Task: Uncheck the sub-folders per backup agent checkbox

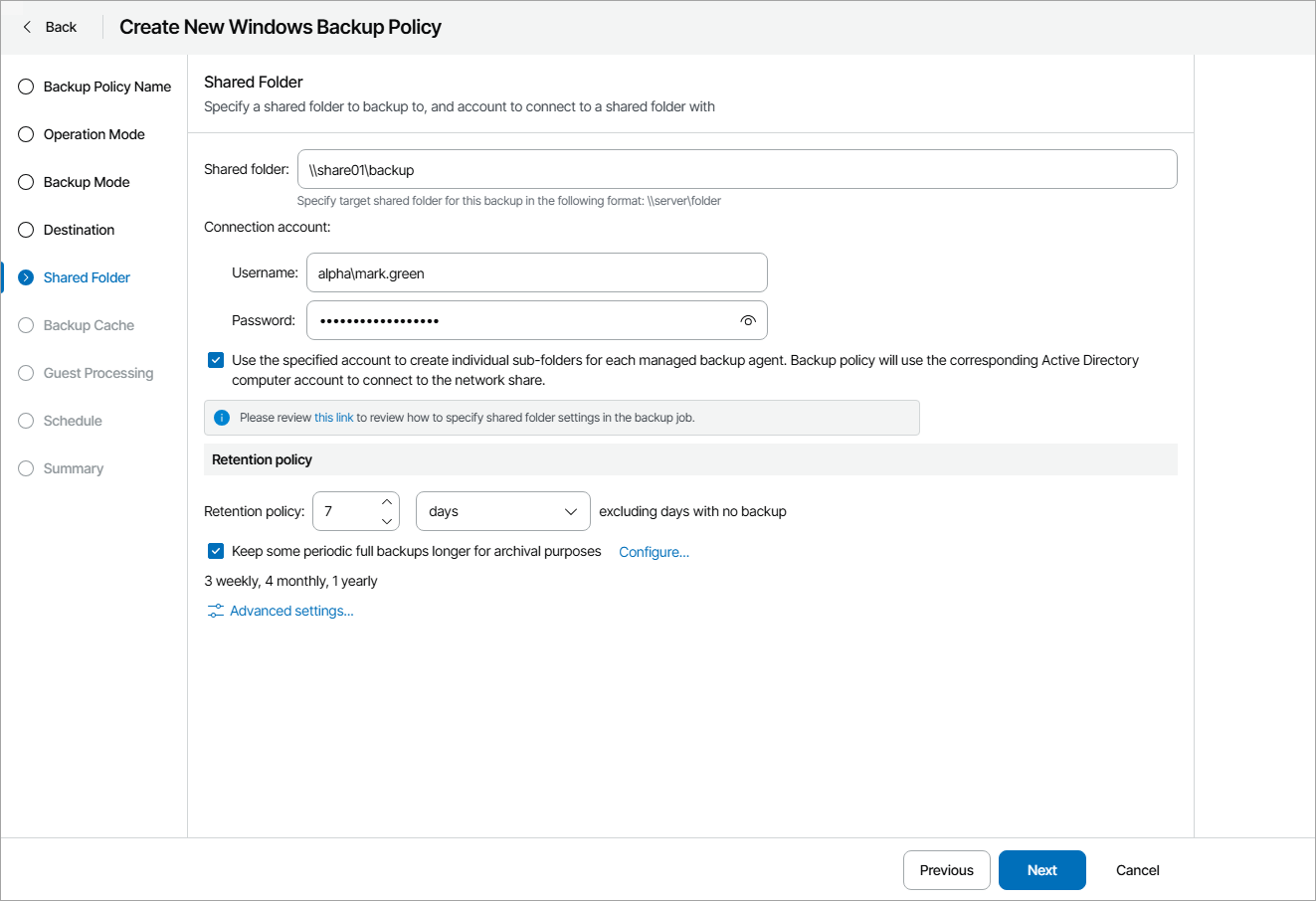Action: [x=216, y=360]
